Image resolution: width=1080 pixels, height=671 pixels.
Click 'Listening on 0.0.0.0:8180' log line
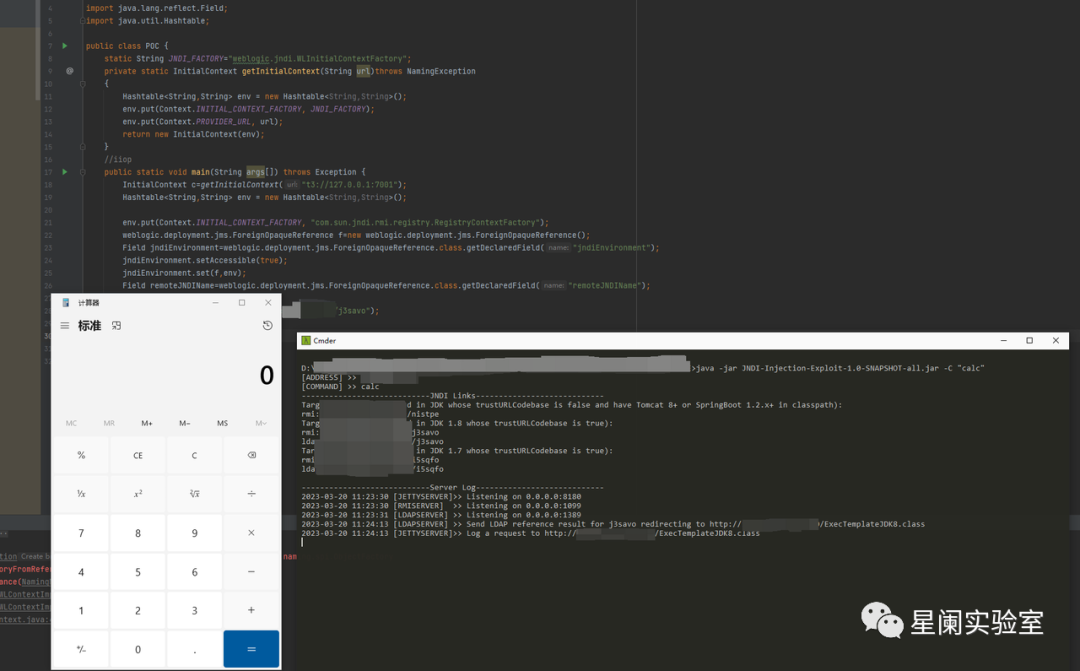523,496
